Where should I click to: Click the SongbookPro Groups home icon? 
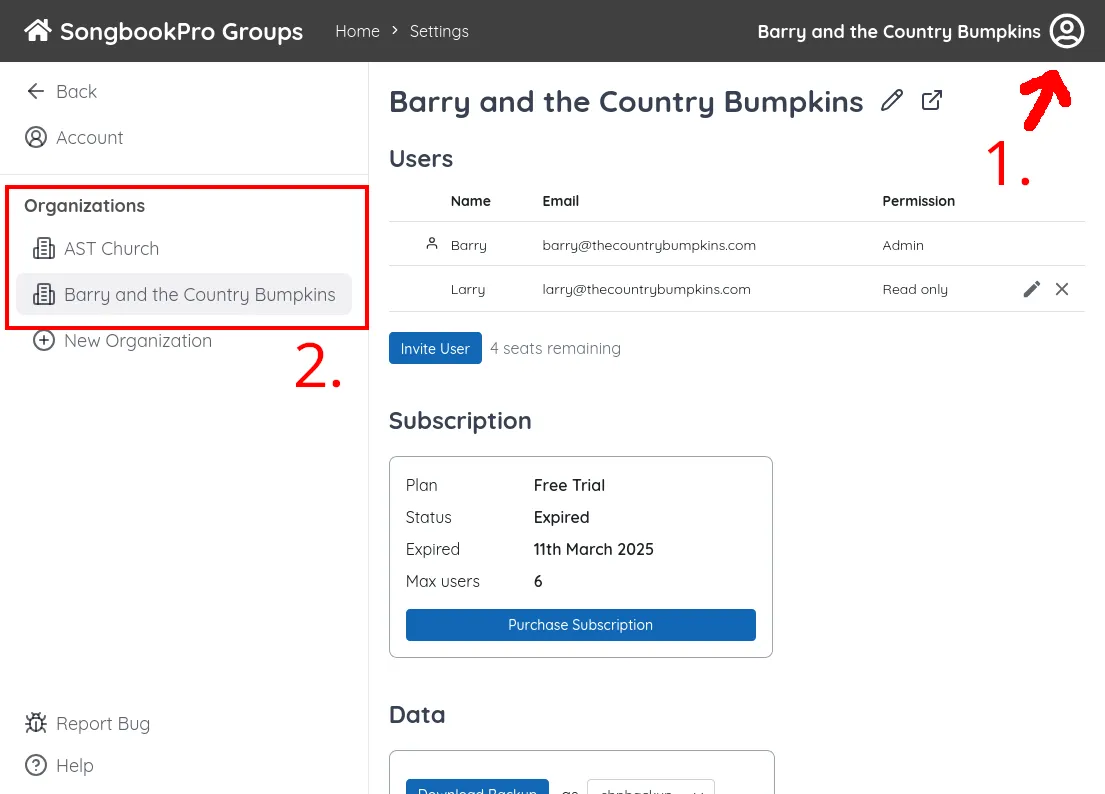[x=37, y=30]
